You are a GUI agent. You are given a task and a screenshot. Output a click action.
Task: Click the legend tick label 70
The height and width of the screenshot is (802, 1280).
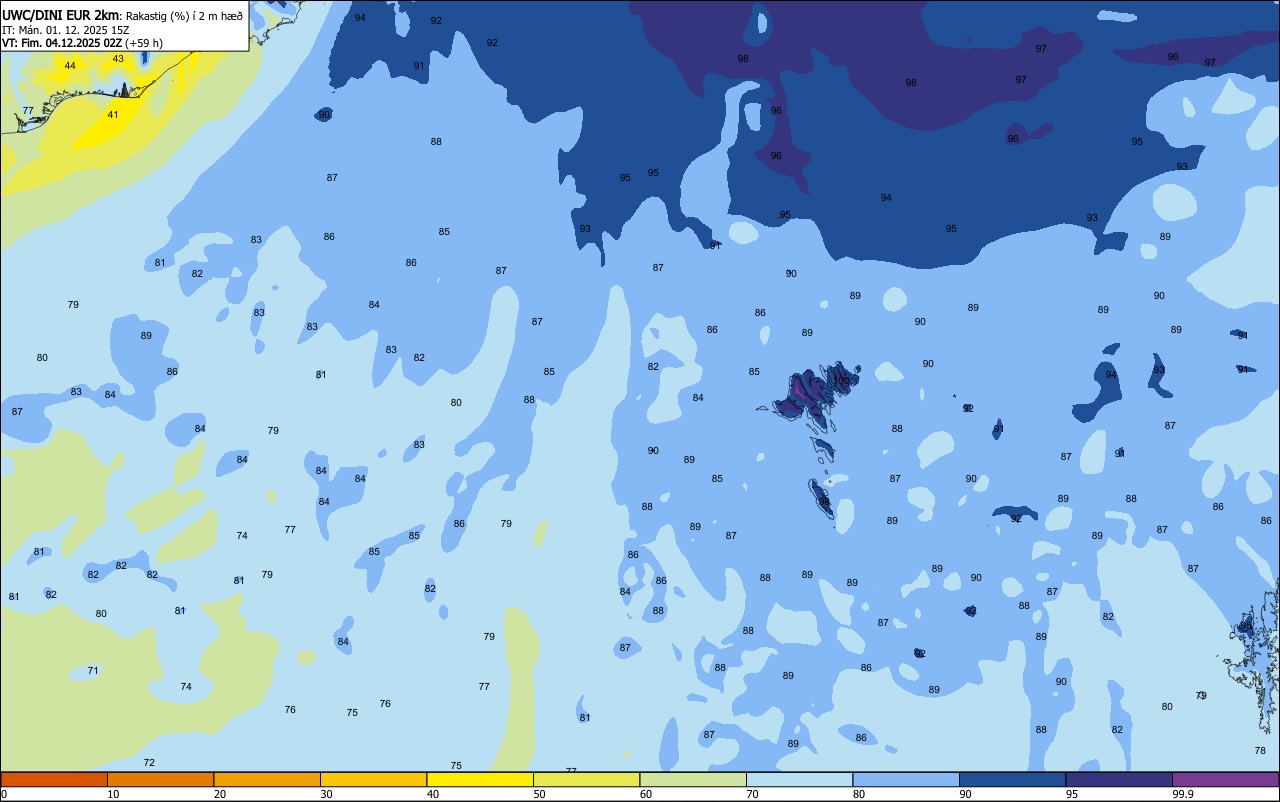tap(752, 794)
